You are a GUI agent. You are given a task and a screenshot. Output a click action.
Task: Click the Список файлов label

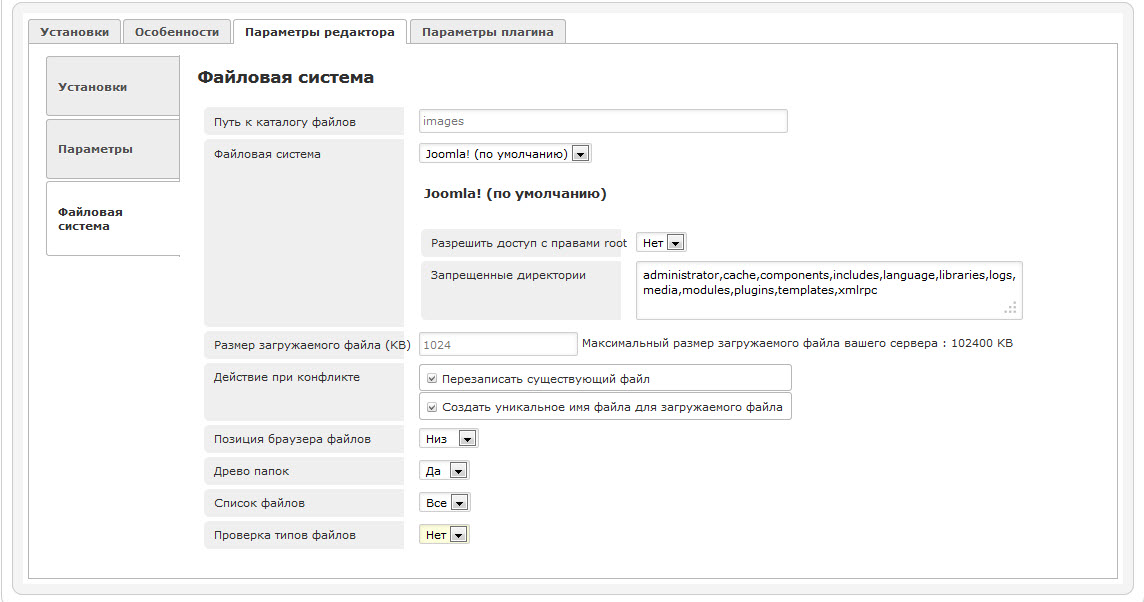coord(259,503)
